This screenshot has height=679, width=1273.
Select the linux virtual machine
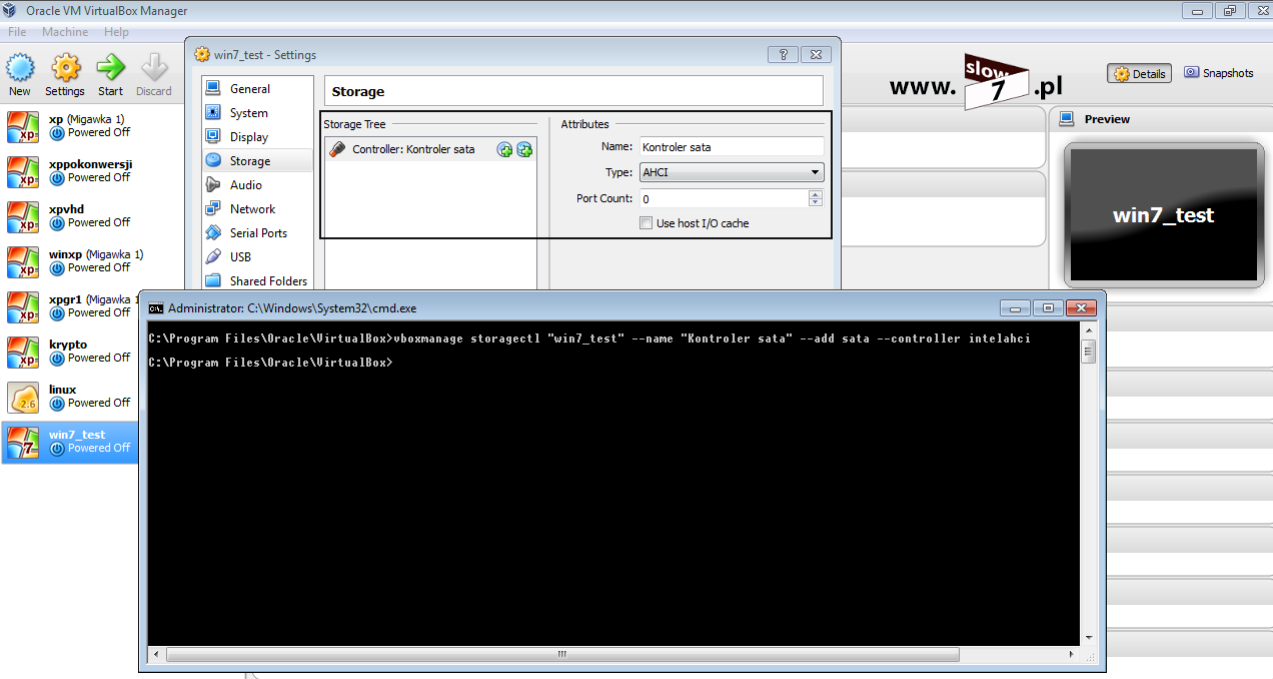pyautogui.click(x=70, y=396)
